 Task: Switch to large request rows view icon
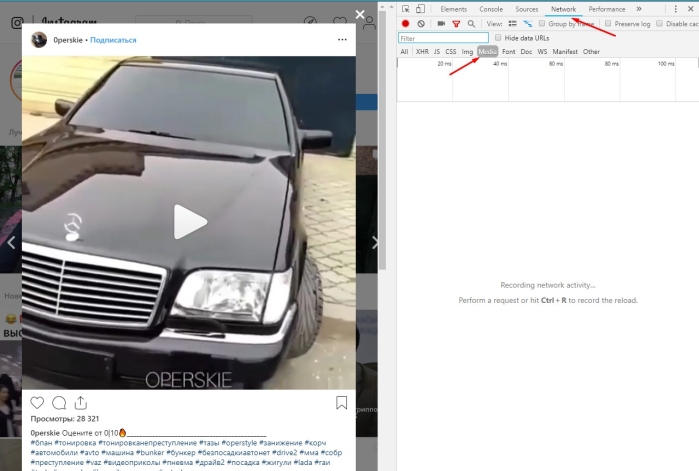[x=513, y=24]
